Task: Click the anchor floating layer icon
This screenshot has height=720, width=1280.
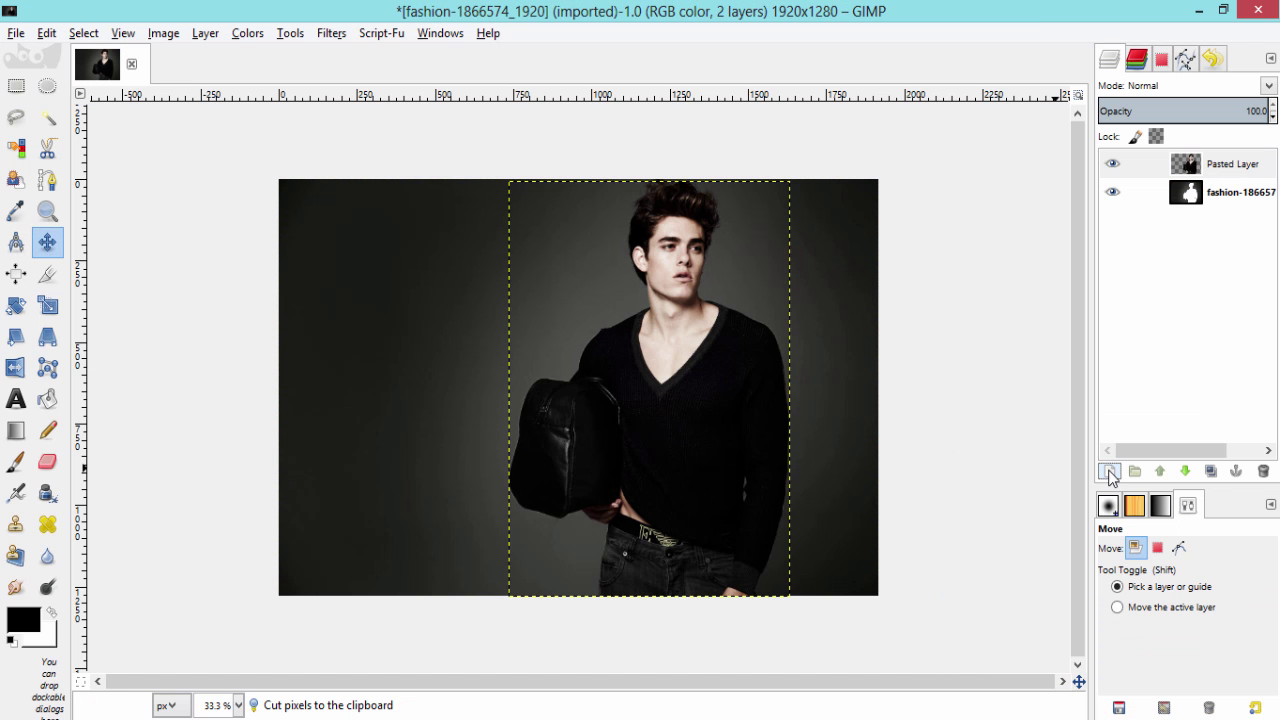Action: [x=1236, y=471]
